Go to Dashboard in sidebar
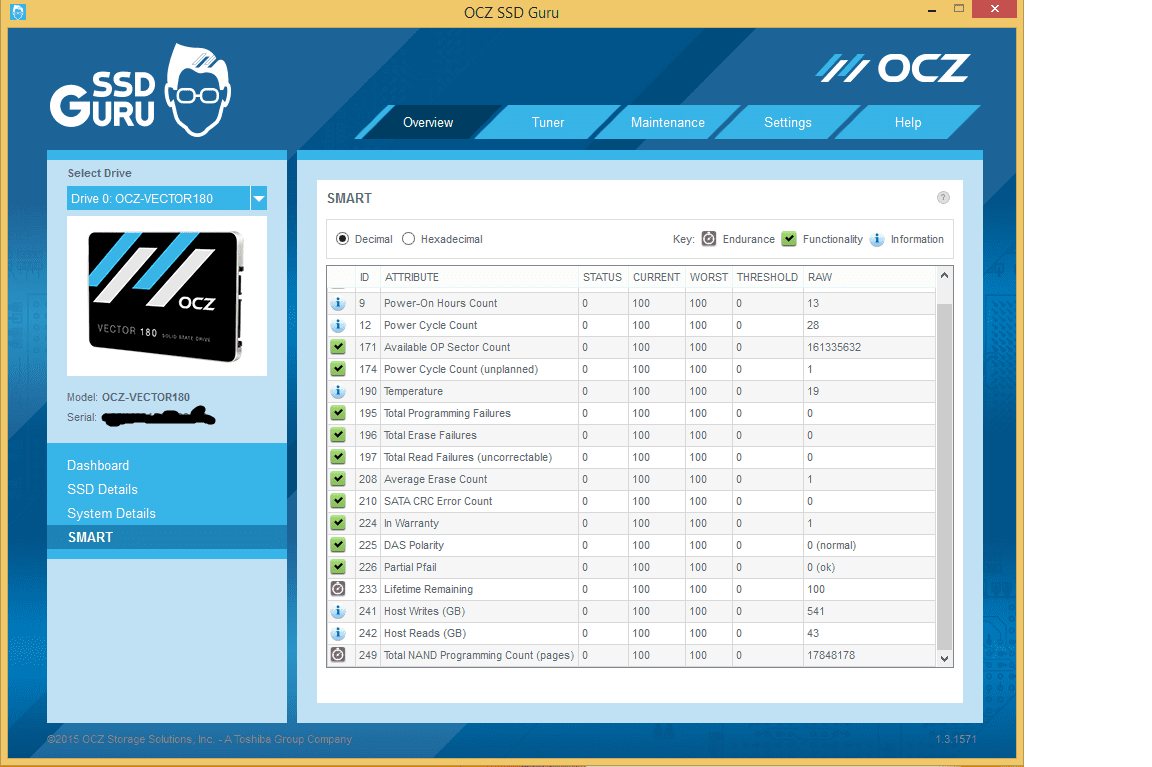The width and height of the screenshot is (1152, 767). [98, 465]
